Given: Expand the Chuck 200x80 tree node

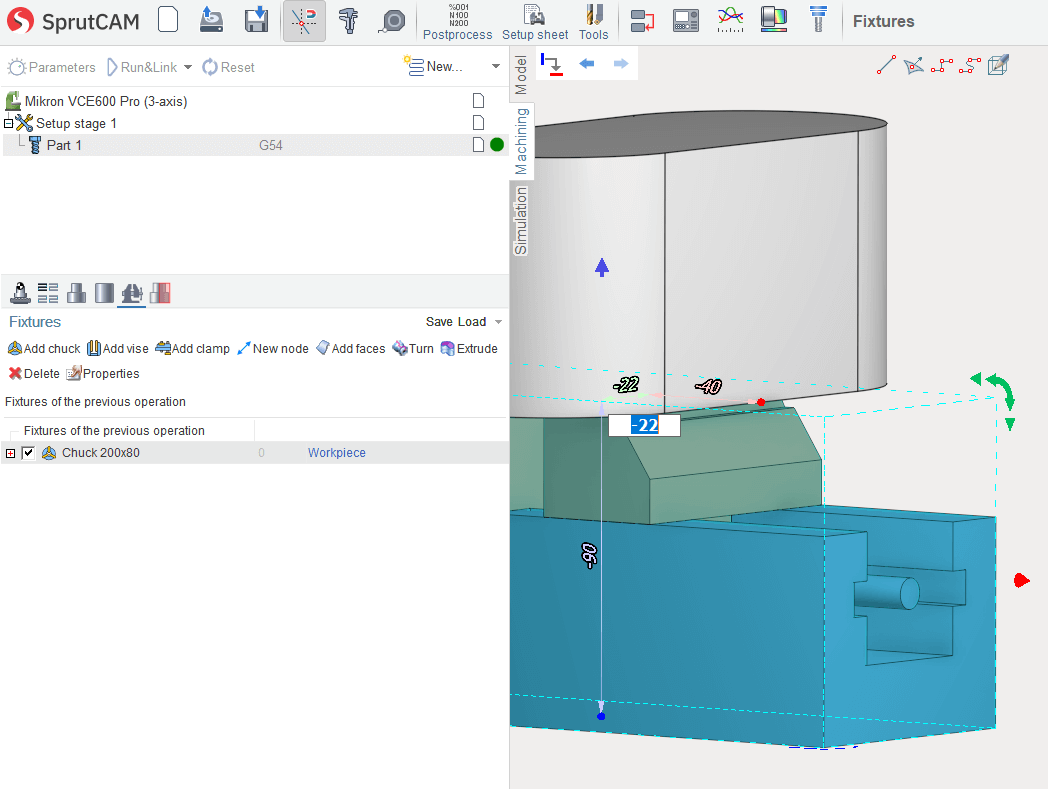Looking at the screenshot, I should [11, 453].
